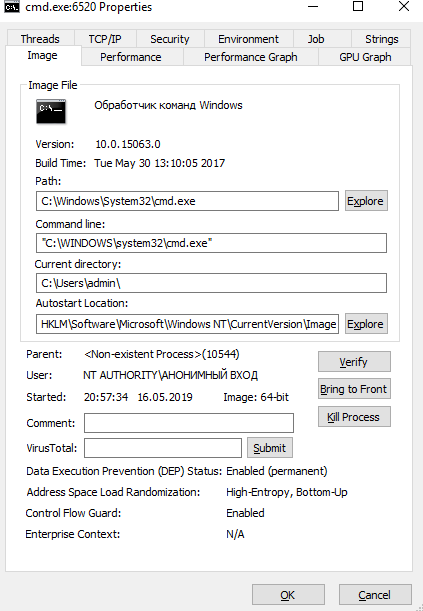Click Explore next to Path field
423x611 pixels.
[x=366, y=201]
